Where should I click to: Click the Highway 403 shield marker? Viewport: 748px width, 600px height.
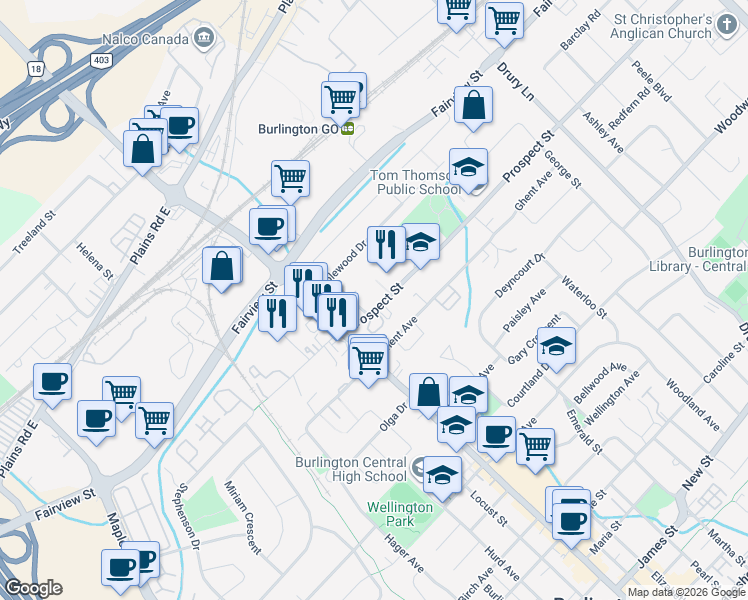[101, 60]
